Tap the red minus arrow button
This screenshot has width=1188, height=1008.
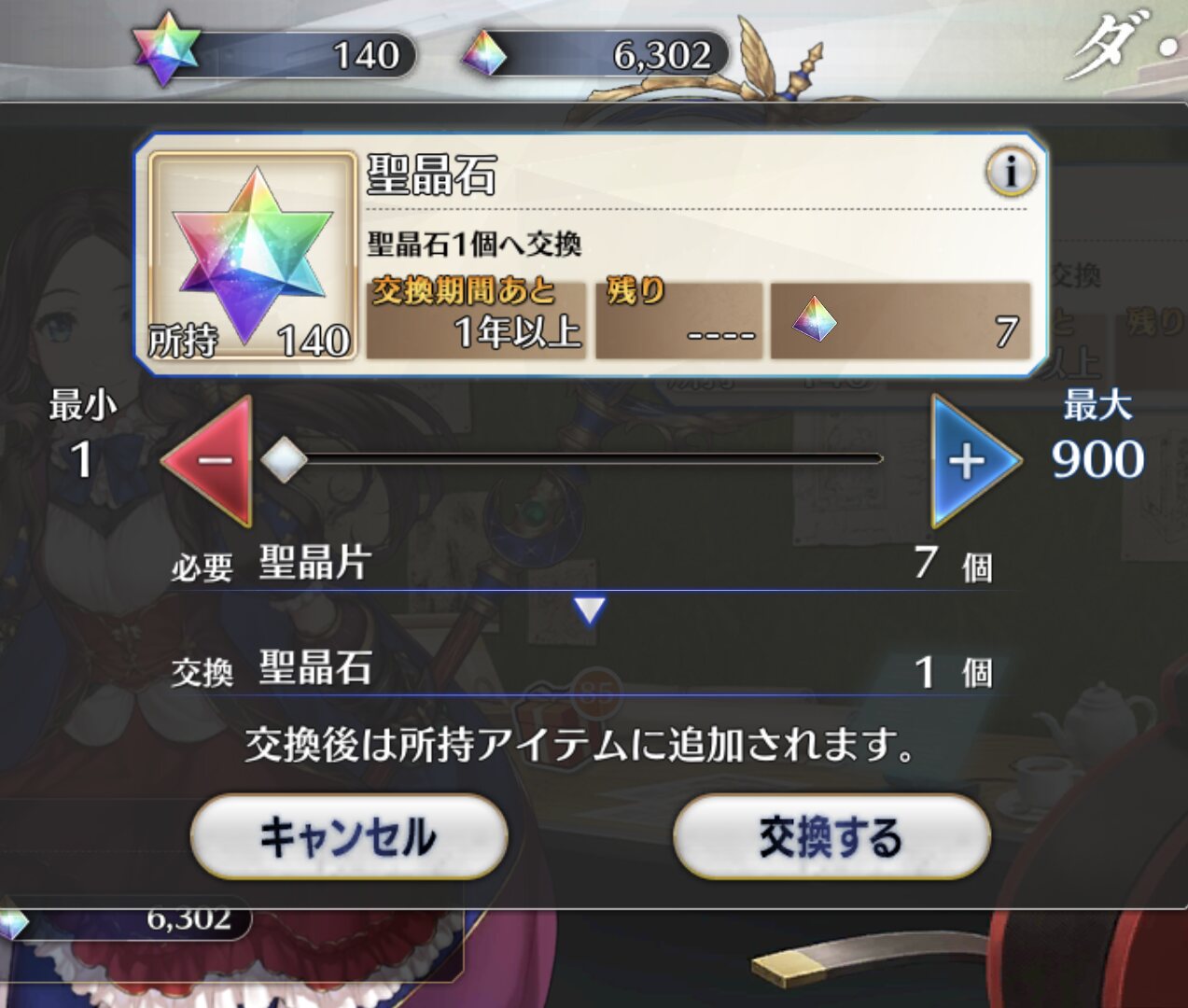[x=209, y=461]
